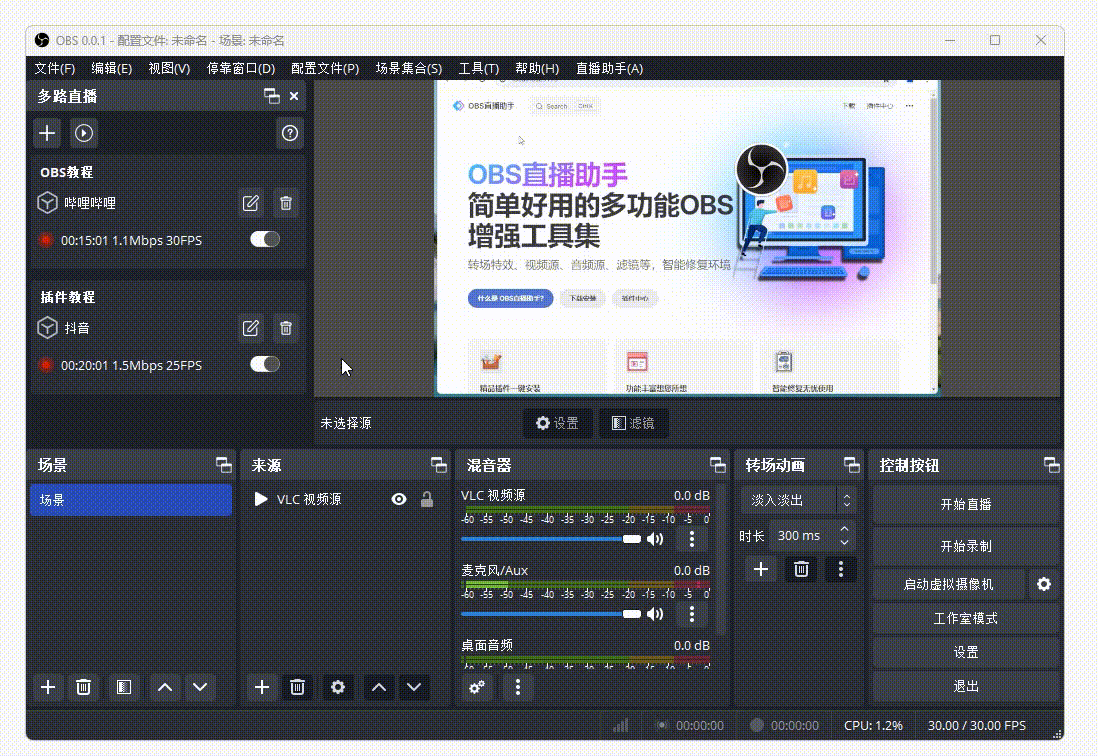Screen dimensions: 1098x756
Task: Open mixer panel three-dot menu
Action: coord(517,687)
